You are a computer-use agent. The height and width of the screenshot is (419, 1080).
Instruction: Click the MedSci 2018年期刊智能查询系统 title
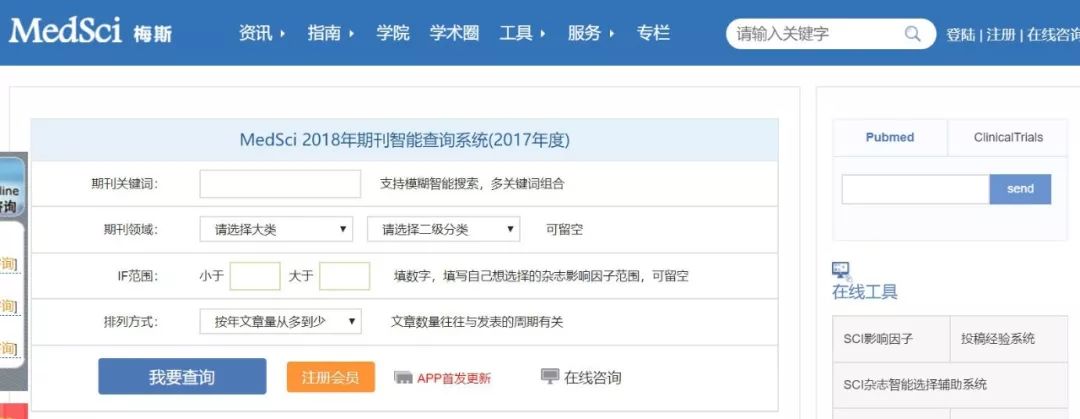(x=405, y=140)
